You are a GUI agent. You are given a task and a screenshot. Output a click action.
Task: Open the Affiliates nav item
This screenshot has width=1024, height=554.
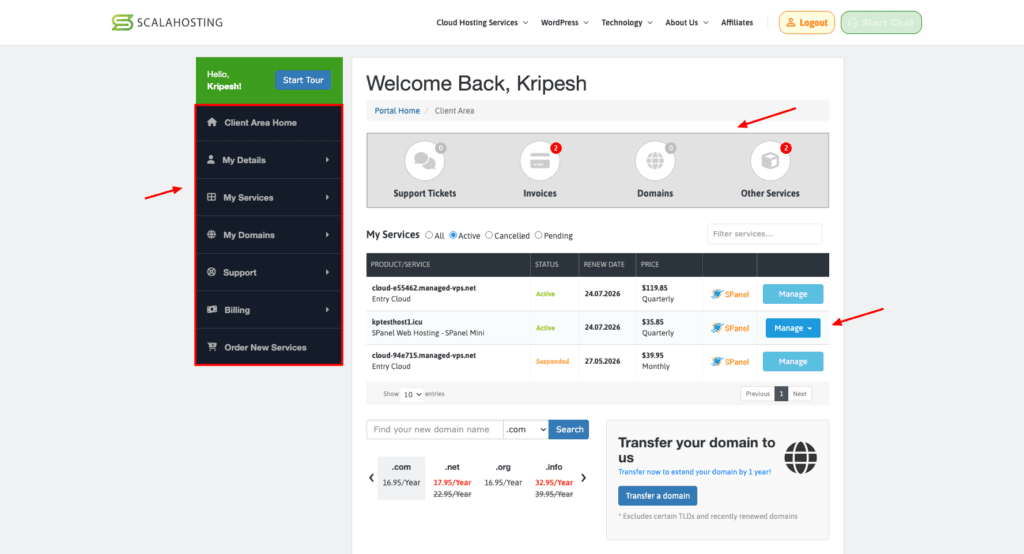coord(737,22)
